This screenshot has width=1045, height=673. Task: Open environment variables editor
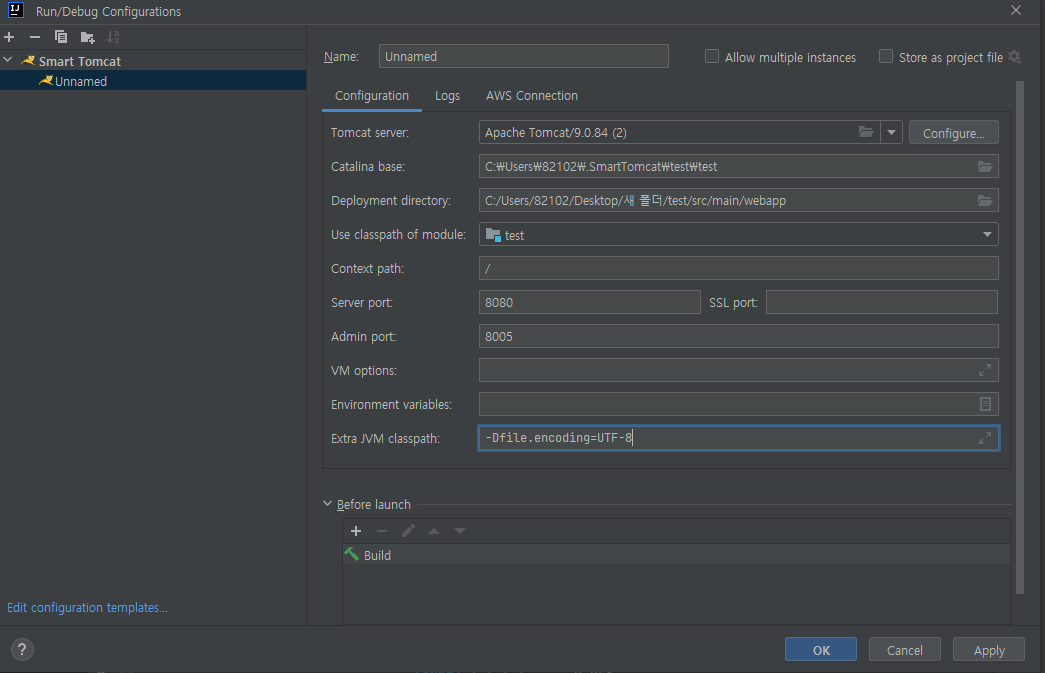click(985, 404)
